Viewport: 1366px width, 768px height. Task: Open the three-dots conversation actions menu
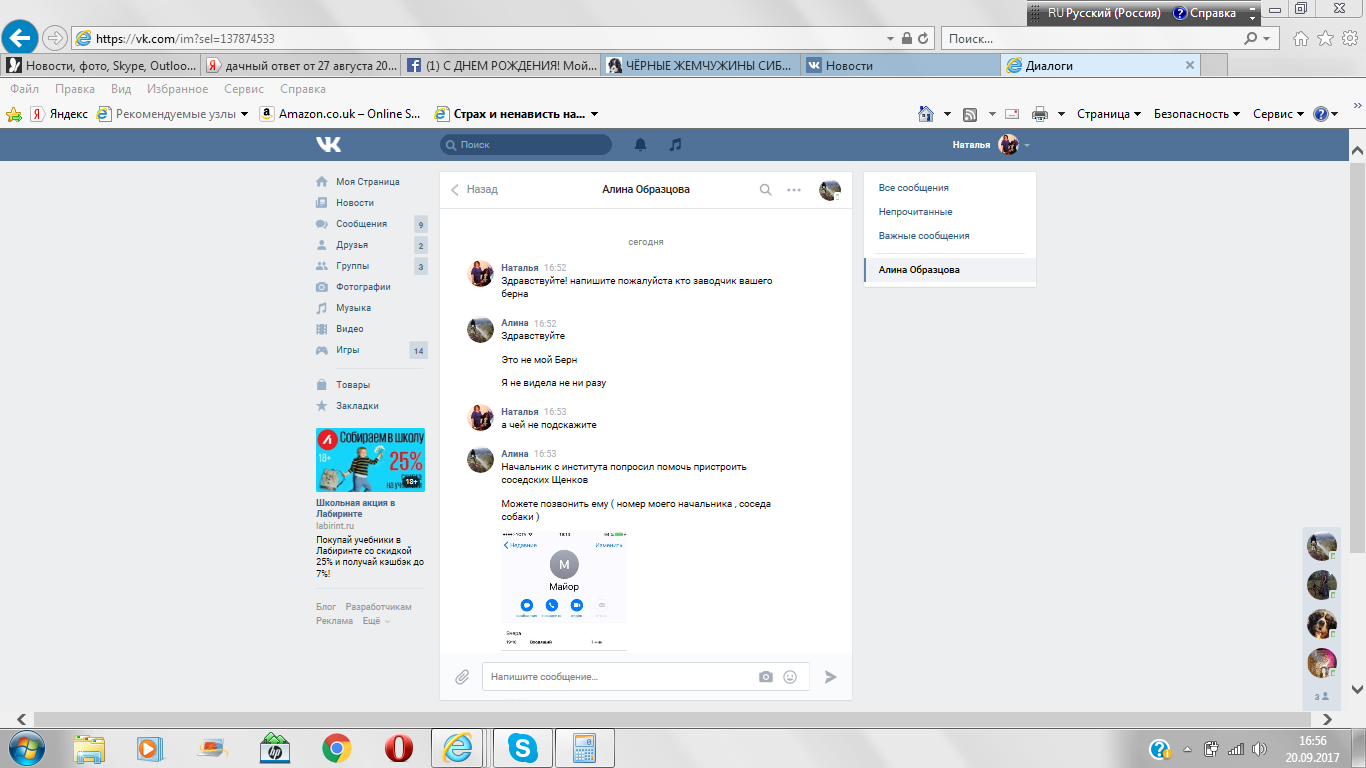[794, 189]
